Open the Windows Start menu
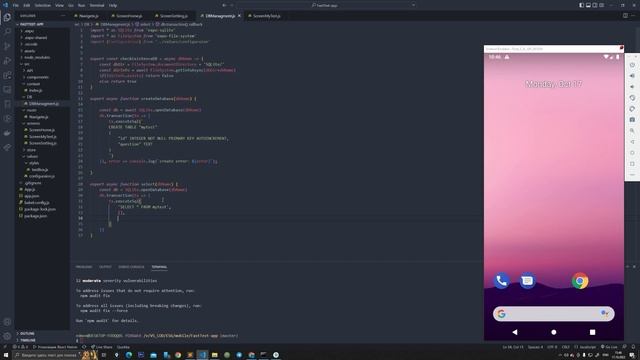The image size is (640, 360). coord(6,355)
